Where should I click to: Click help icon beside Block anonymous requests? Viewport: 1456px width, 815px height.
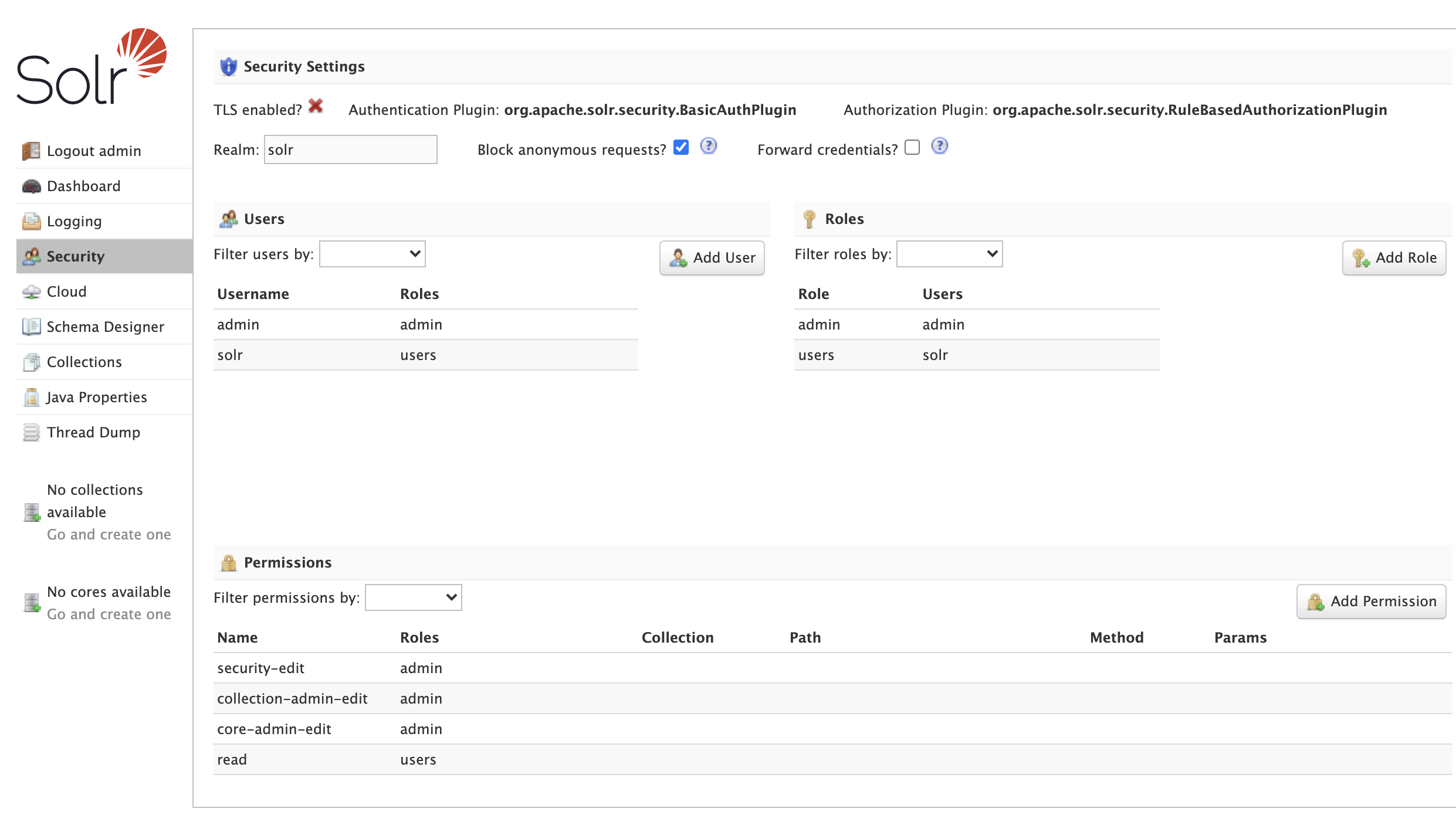pyautogui.click(x=709, y=146)
